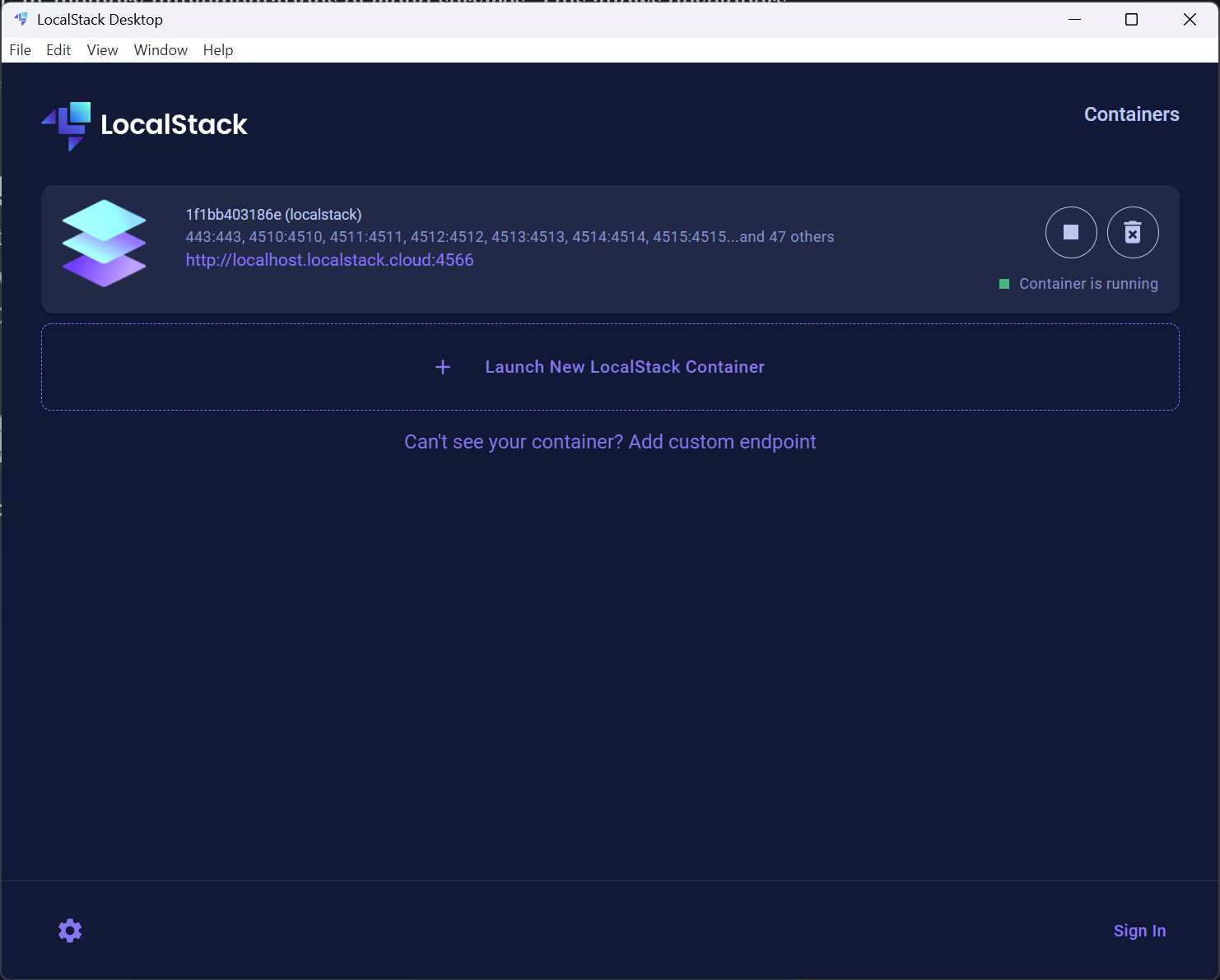The image size is (1220, 980).
Task: Open the Help menu
Action: point(218,50)
